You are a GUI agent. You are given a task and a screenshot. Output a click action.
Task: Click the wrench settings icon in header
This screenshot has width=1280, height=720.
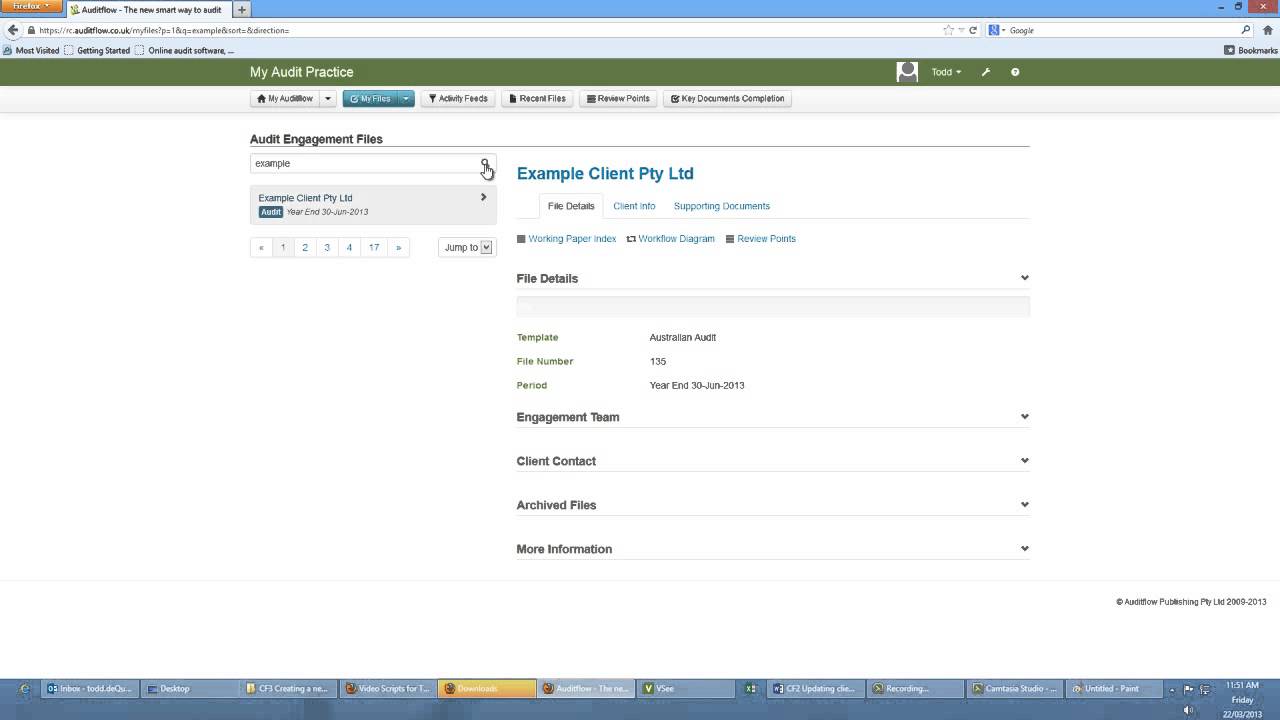coord(985,72)
